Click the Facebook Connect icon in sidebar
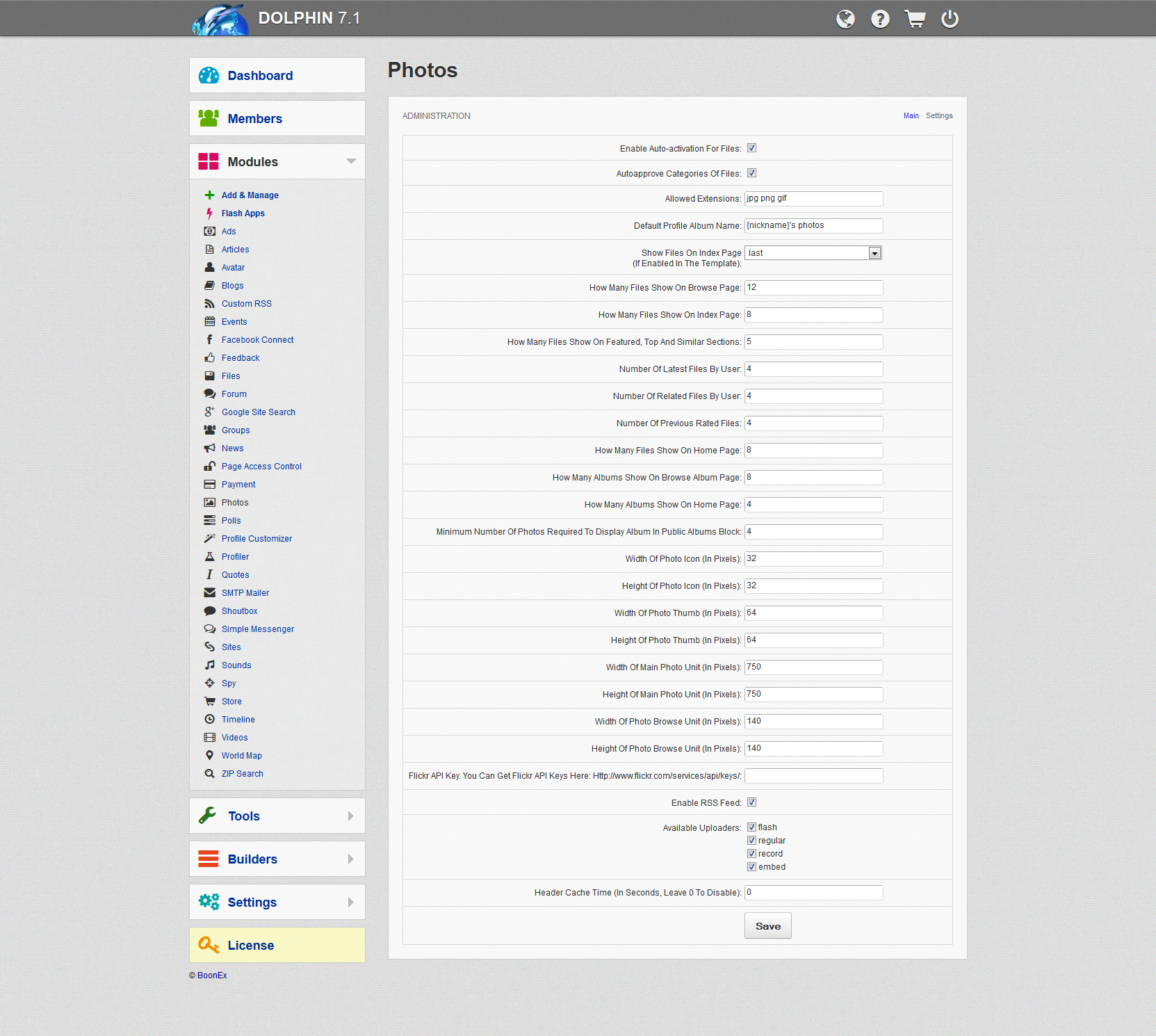 click(209, 340)
